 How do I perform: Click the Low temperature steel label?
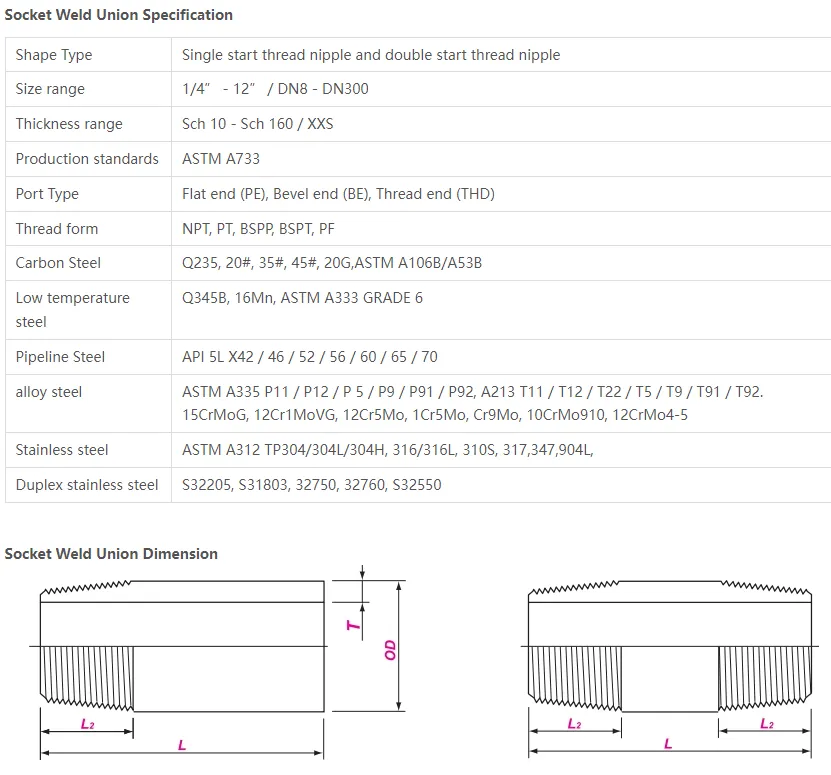click(73, 310)
